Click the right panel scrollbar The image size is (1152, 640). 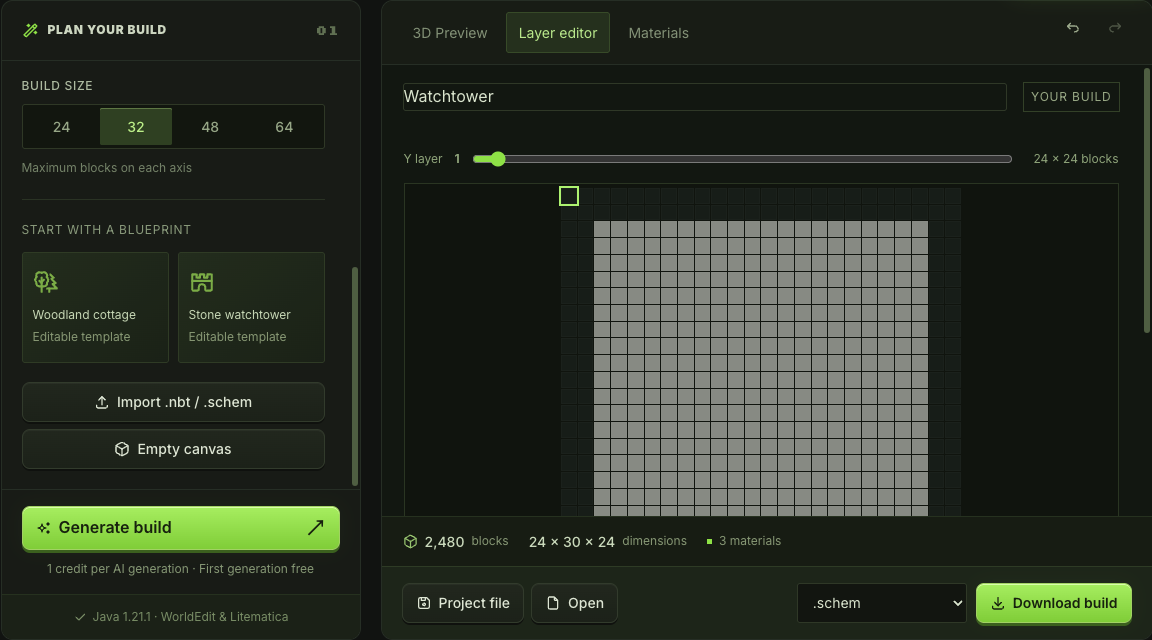tap(1147, 200)
